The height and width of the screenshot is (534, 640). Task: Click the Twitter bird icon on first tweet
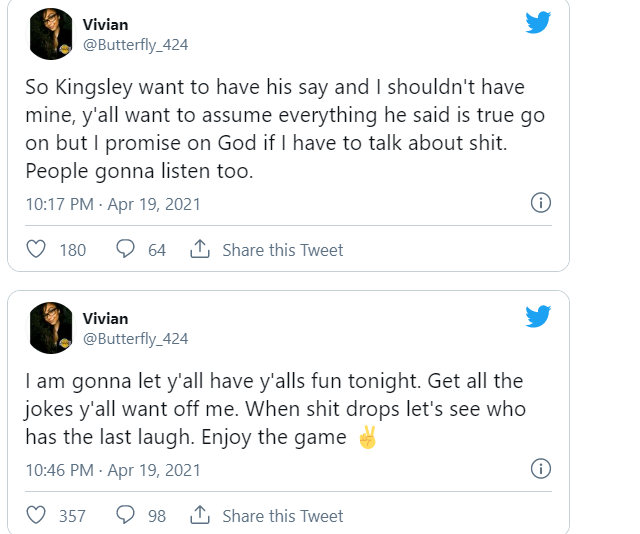(x=538, y=22)
